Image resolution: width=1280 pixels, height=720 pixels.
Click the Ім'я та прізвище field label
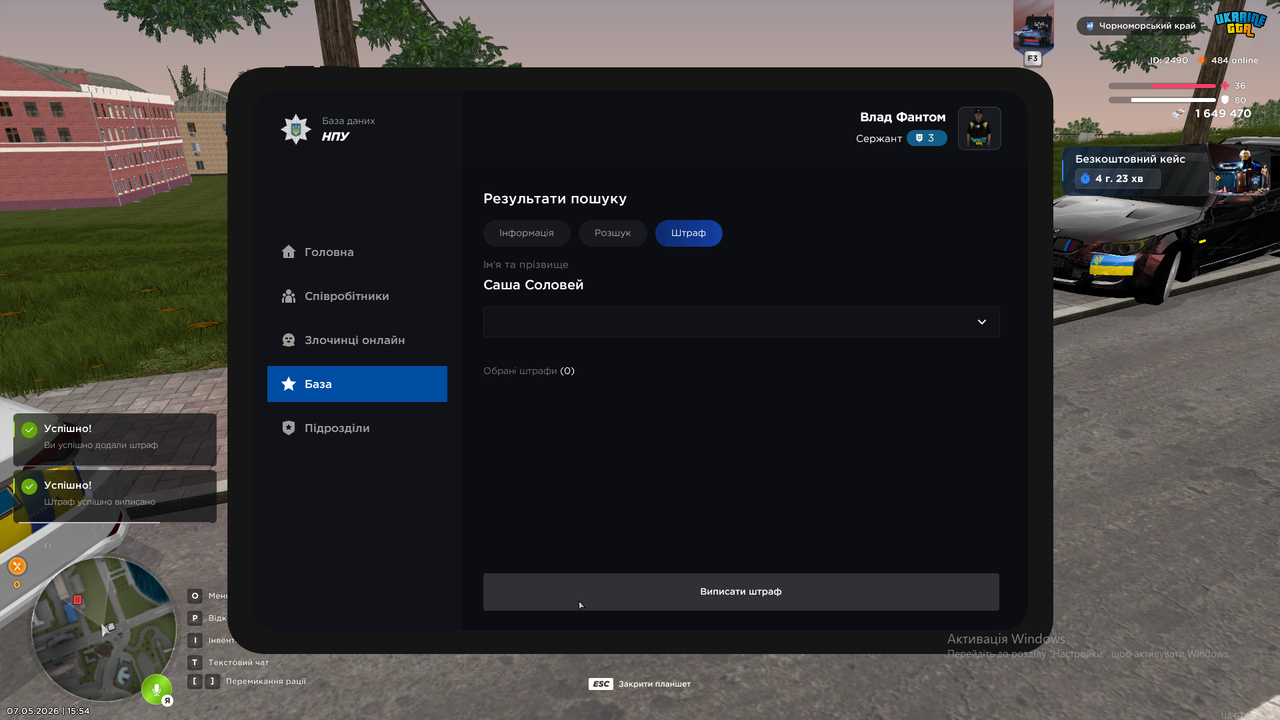coord(526,265)
